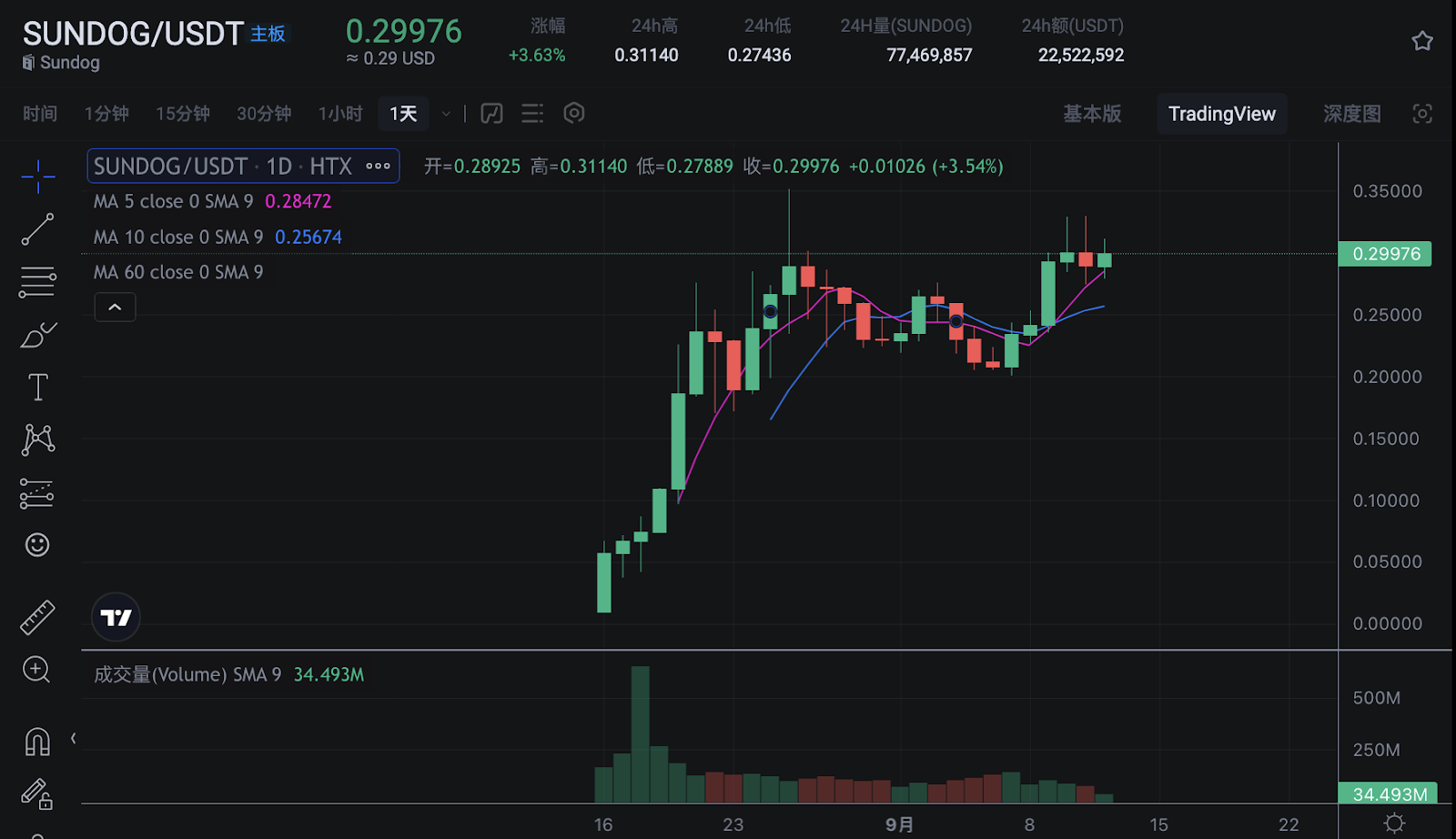Click the TradingView logo badge
The image size is (1456, 839).
116,618
